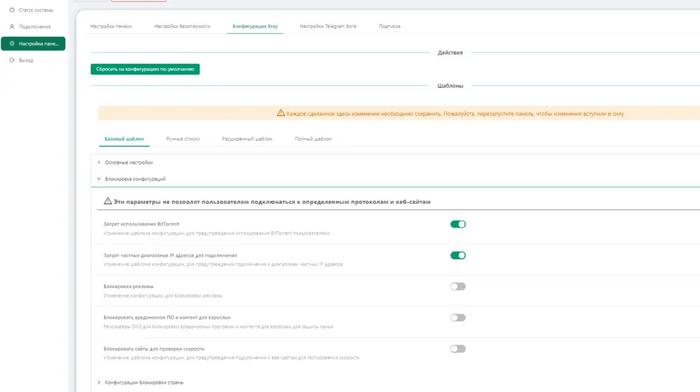Viewport: 700px width, 392px height.
Task: Click the logout icon beside Выход
Action: [x=12, y=60]
